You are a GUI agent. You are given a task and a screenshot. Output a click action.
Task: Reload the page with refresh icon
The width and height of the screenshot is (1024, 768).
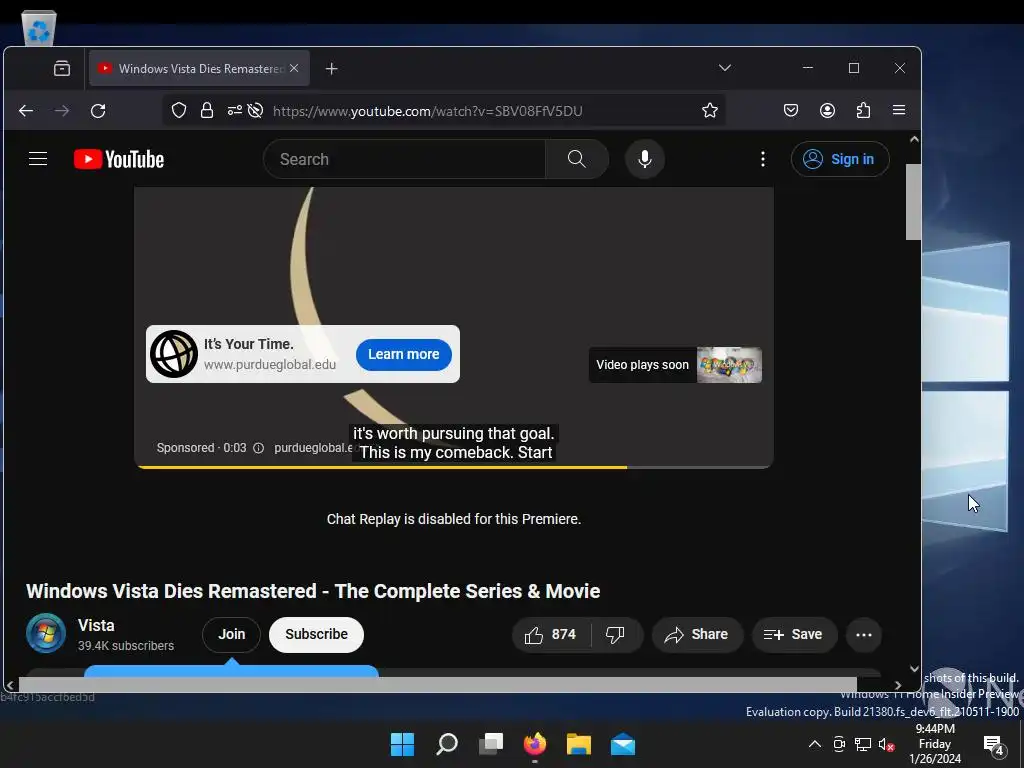(x=98, y=110)
